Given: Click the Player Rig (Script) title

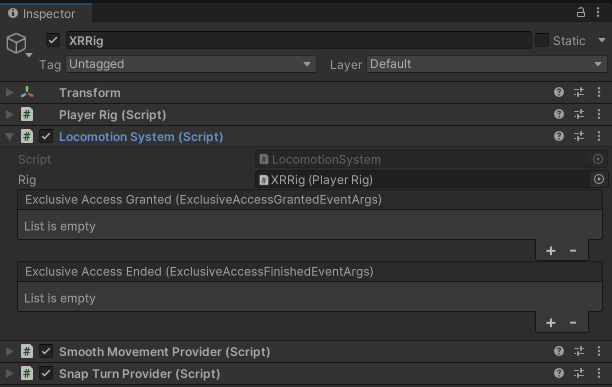Looking at the screenshot, I should click(x=112, y=115).
